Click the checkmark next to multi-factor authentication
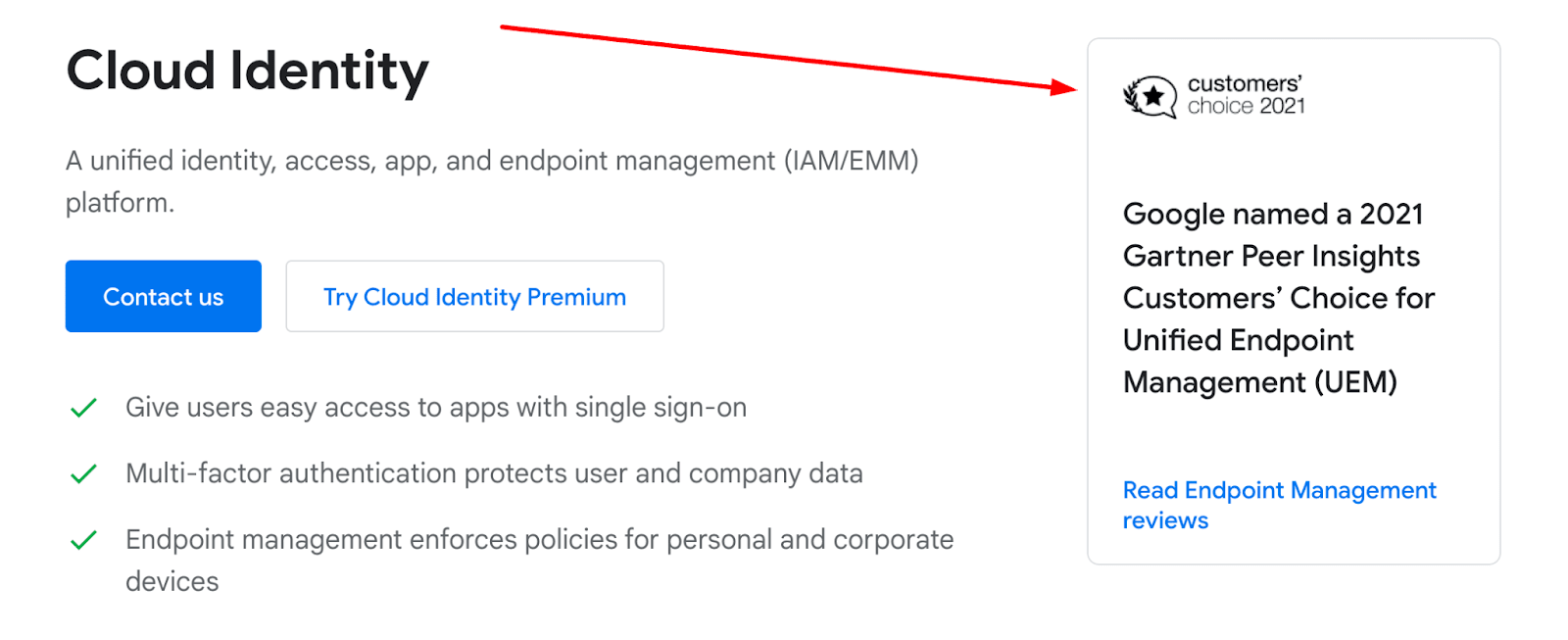 point(83,472)
